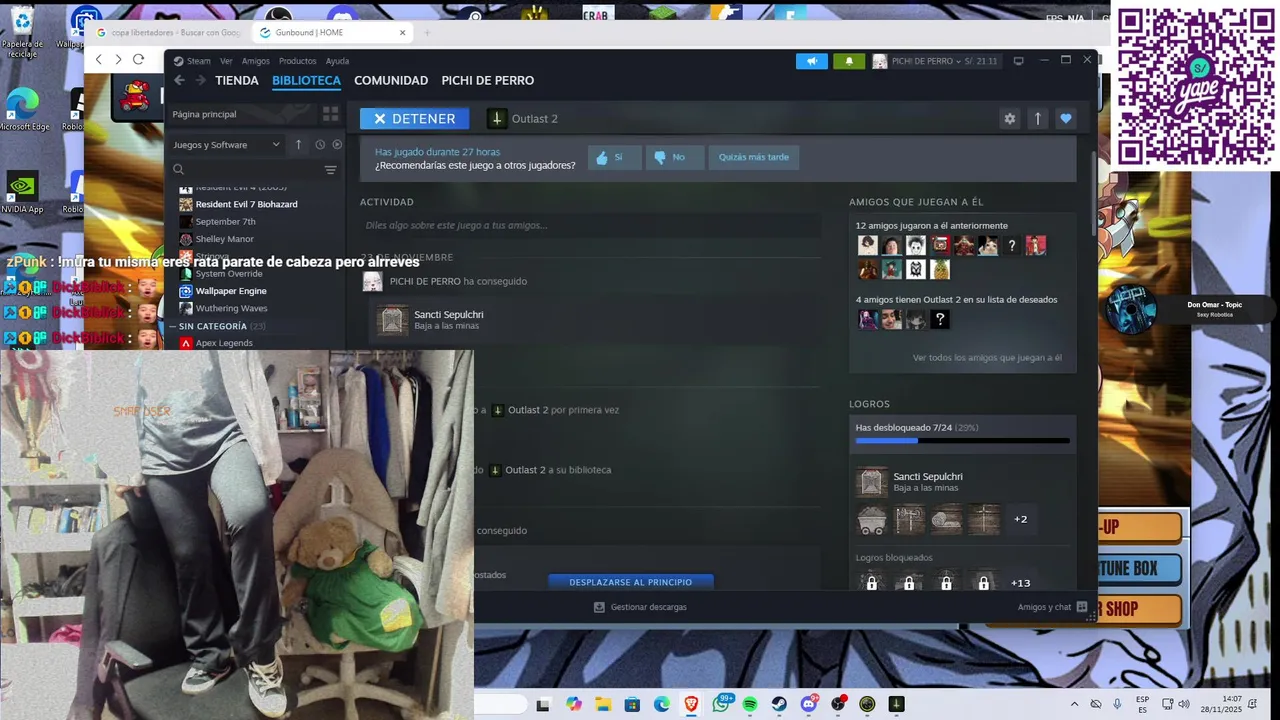The width and height of the screenshot is (1280, 720).
Task: Open Steam announcements megaphone icon
Action: pos(812,61)
